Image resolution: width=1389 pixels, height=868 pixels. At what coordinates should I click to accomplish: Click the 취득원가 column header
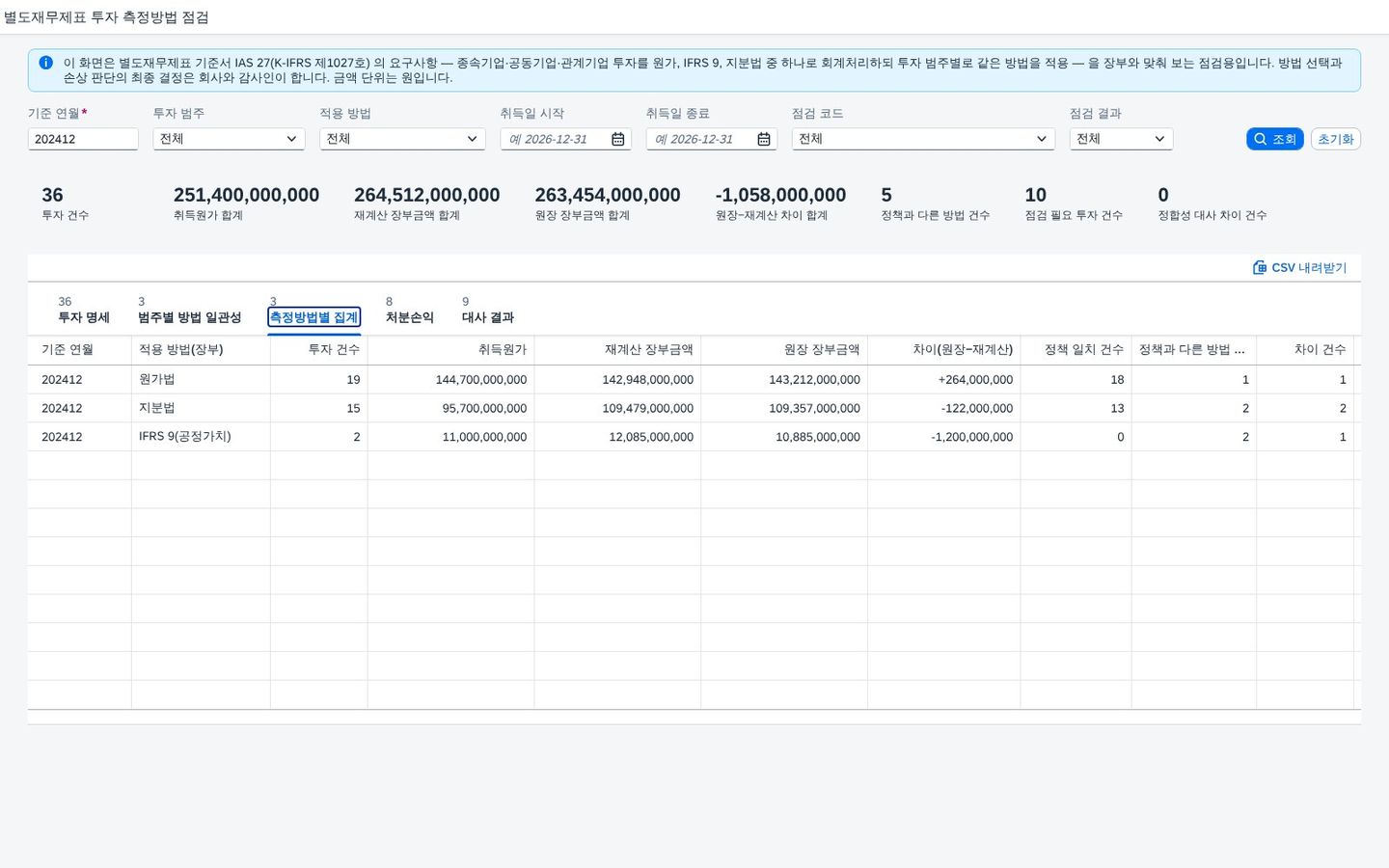pos(451,349)
